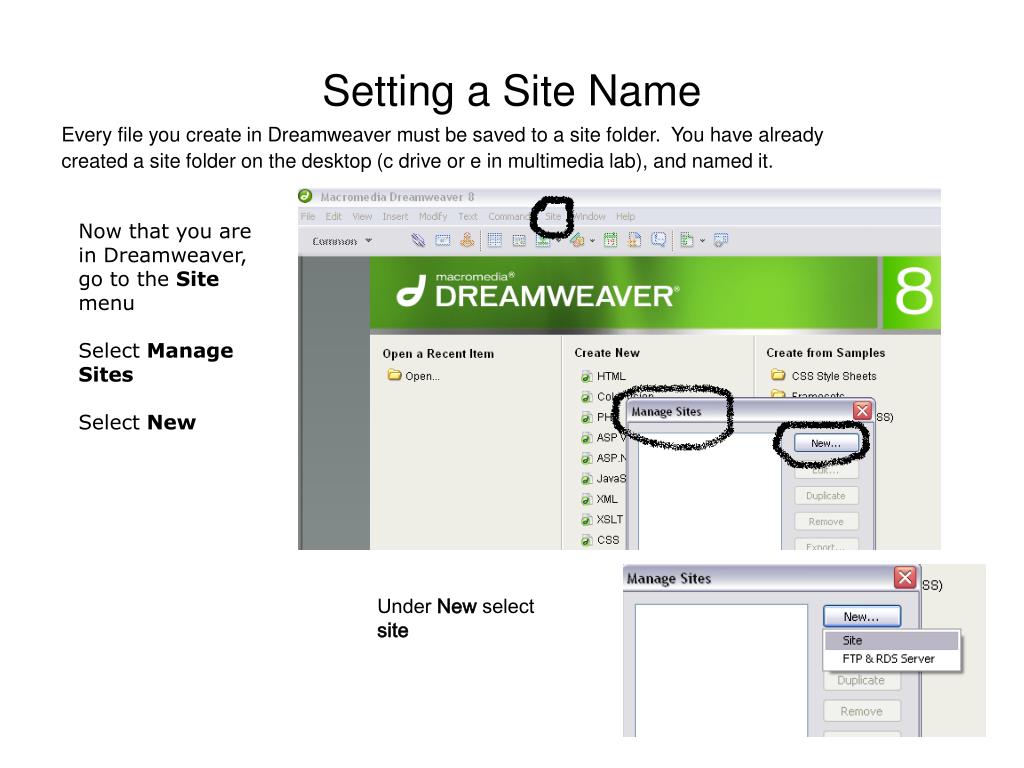Click Remove in dialog overlapping Create New
This screenshot has height=768, width=1024.
click(x=826, y=522)
